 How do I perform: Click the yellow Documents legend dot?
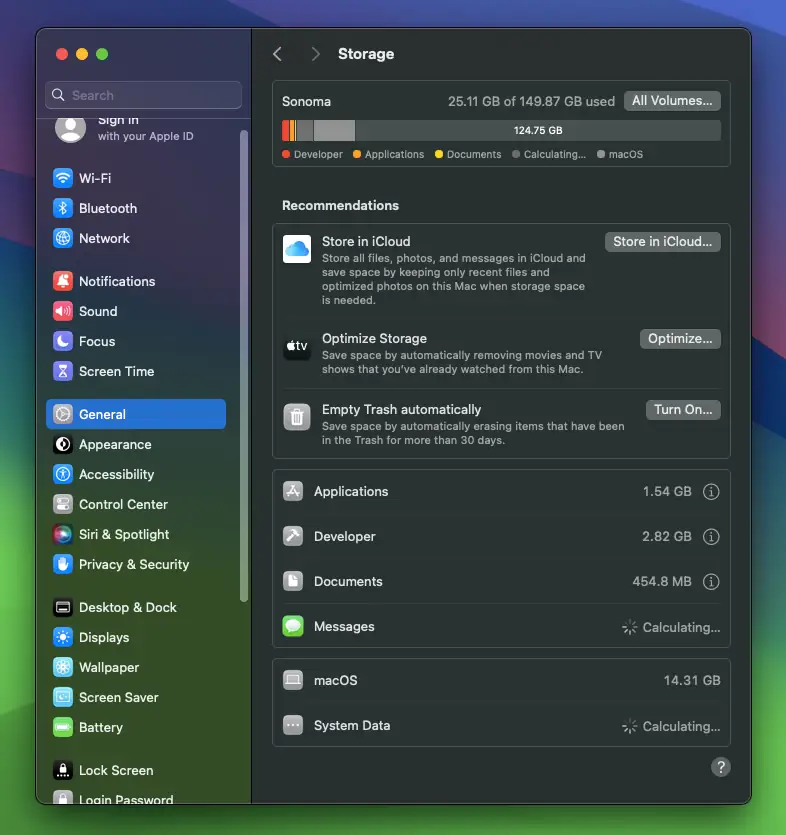pos(439,154)
